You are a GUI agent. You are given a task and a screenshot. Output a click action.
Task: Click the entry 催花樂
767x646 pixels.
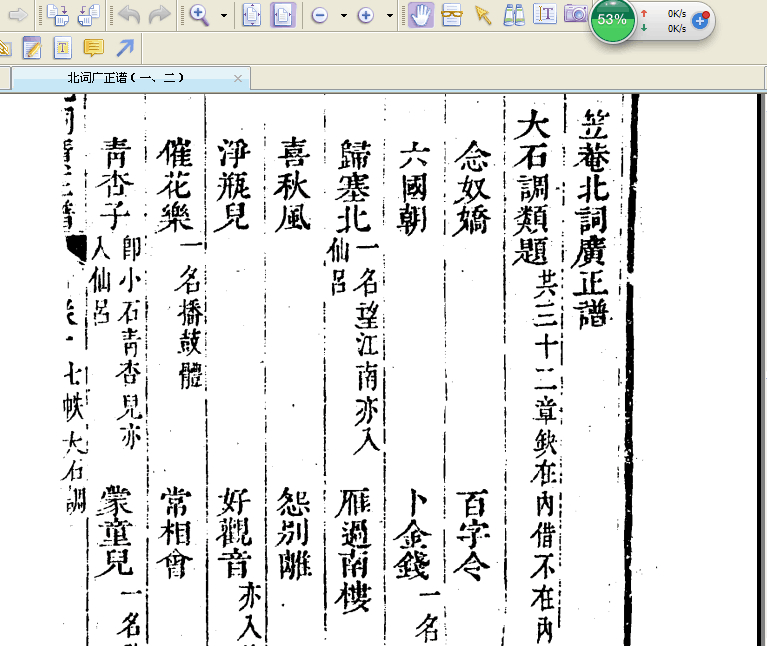tap(176, 185)
